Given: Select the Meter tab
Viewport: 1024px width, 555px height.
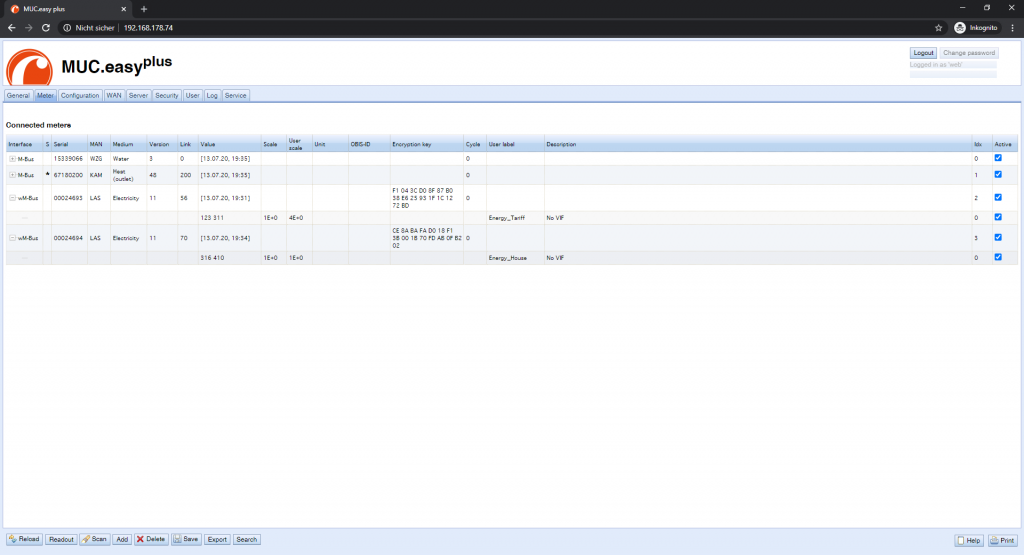Looking at the screenshot, I should click(x=45, y=95).
